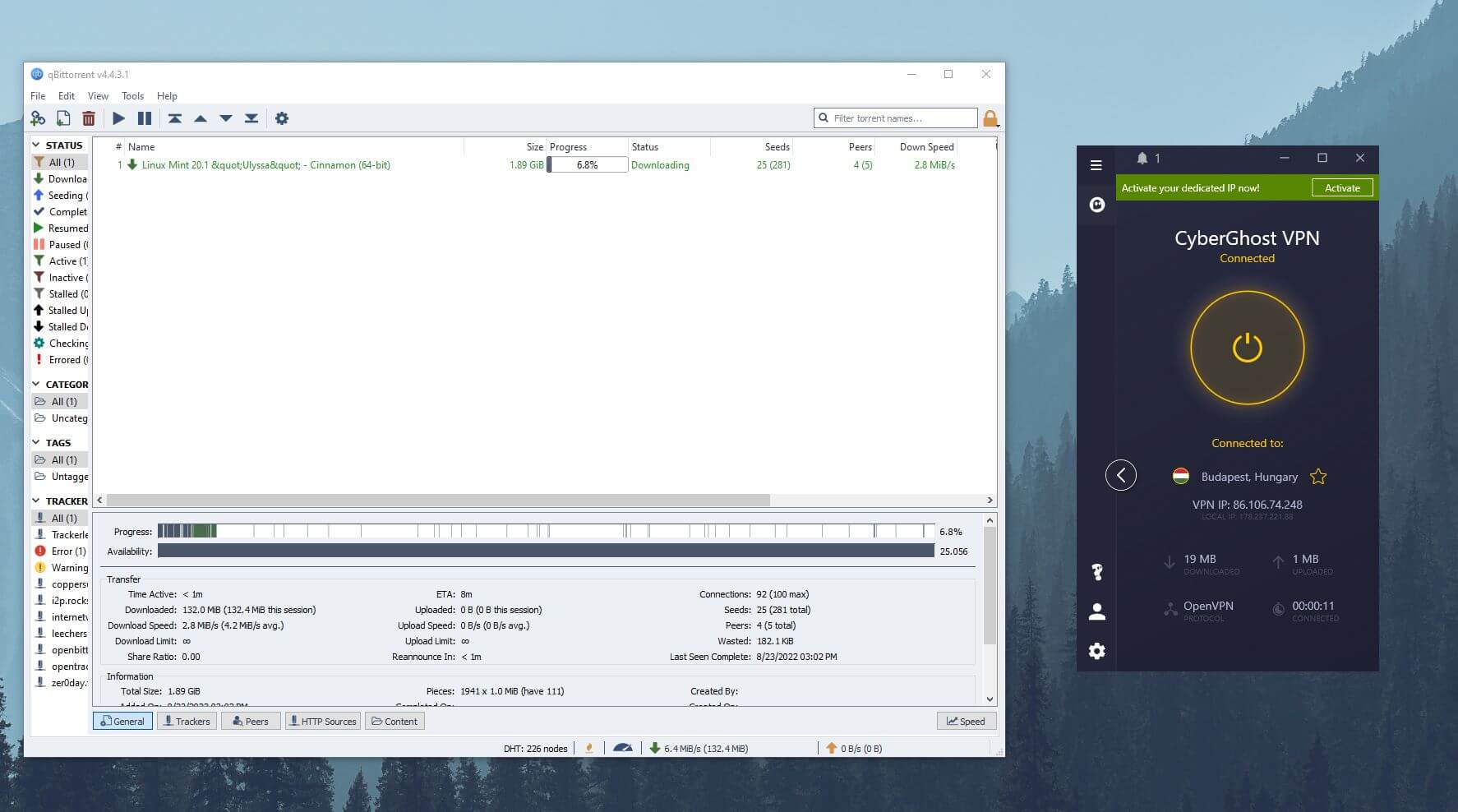Collapse the STATUS filter section
The width and height of the screenshot is (1458, 812).
(36, 145)
